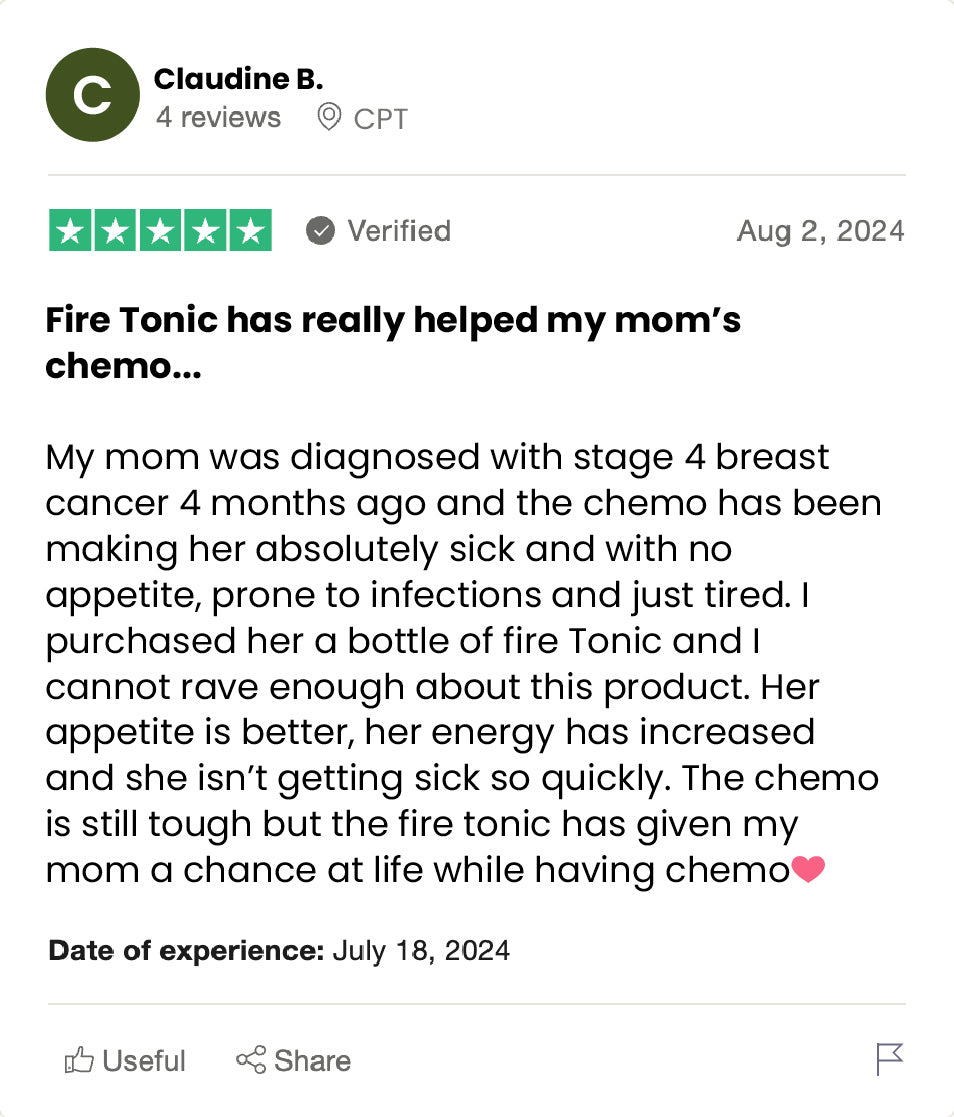
Task: Click the review body paragraph text
Action: click(460, 663)
